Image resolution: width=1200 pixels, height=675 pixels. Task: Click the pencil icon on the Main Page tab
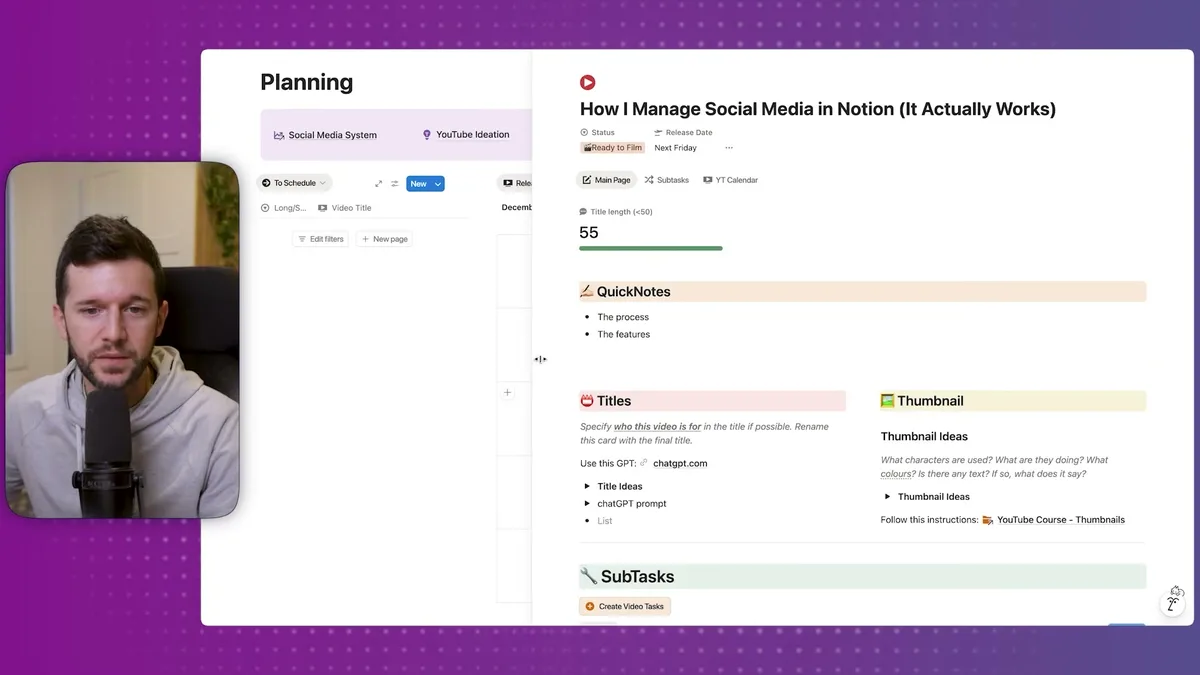click(587, 179)
